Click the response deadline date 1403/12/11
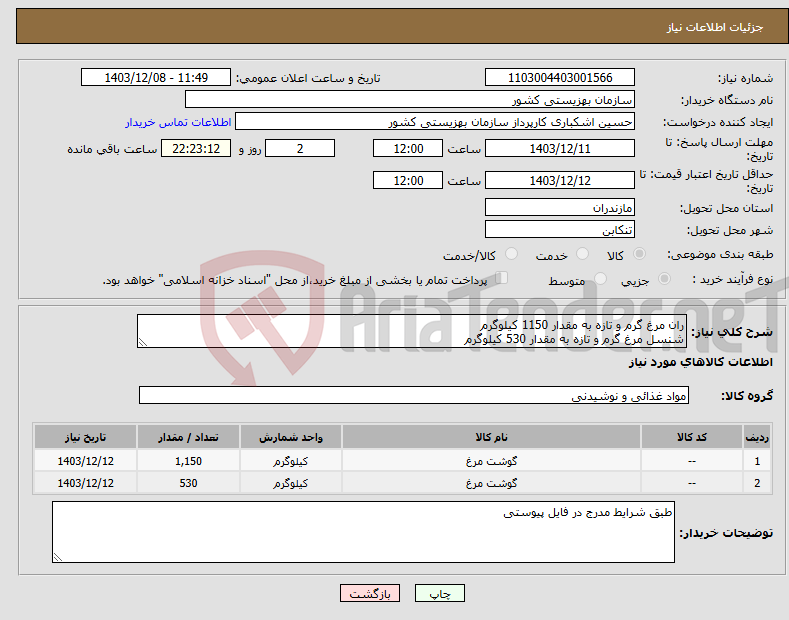Image resolution: width=789 pixels, height=620 pixels. [x=560, y=148]
